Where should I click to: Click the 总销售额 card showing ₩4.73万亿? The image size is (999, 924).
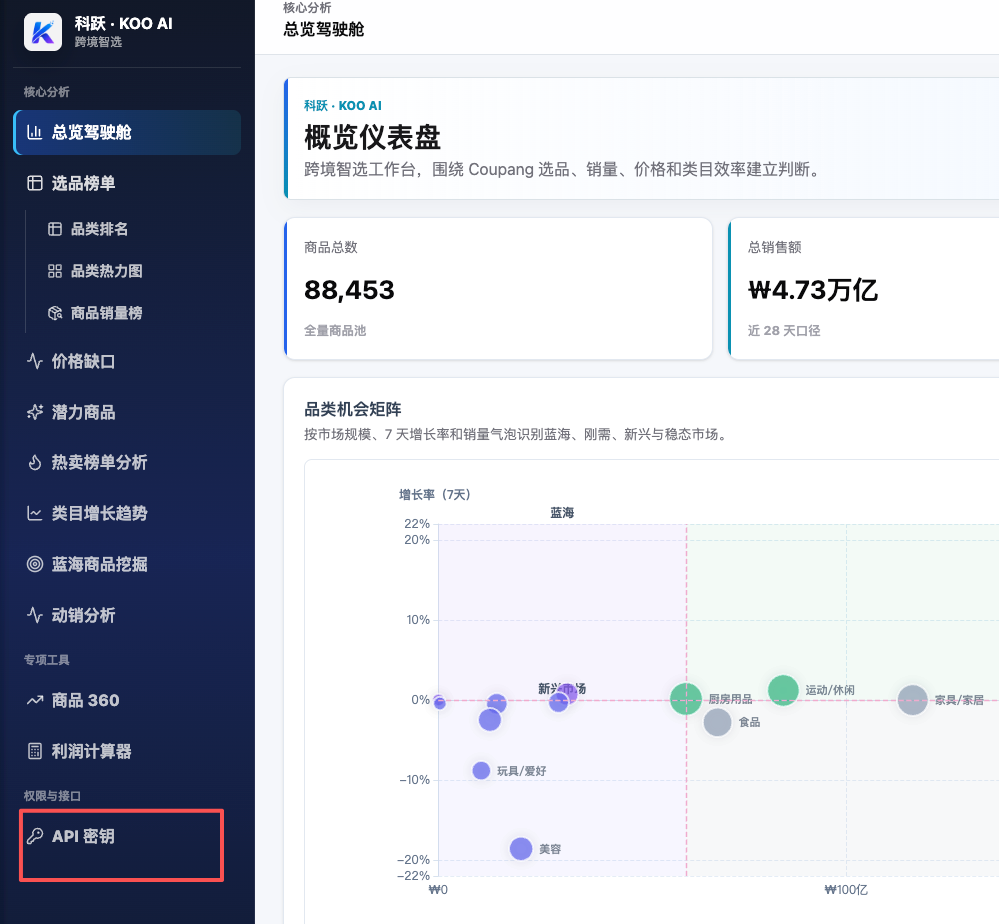coord(863,289)
